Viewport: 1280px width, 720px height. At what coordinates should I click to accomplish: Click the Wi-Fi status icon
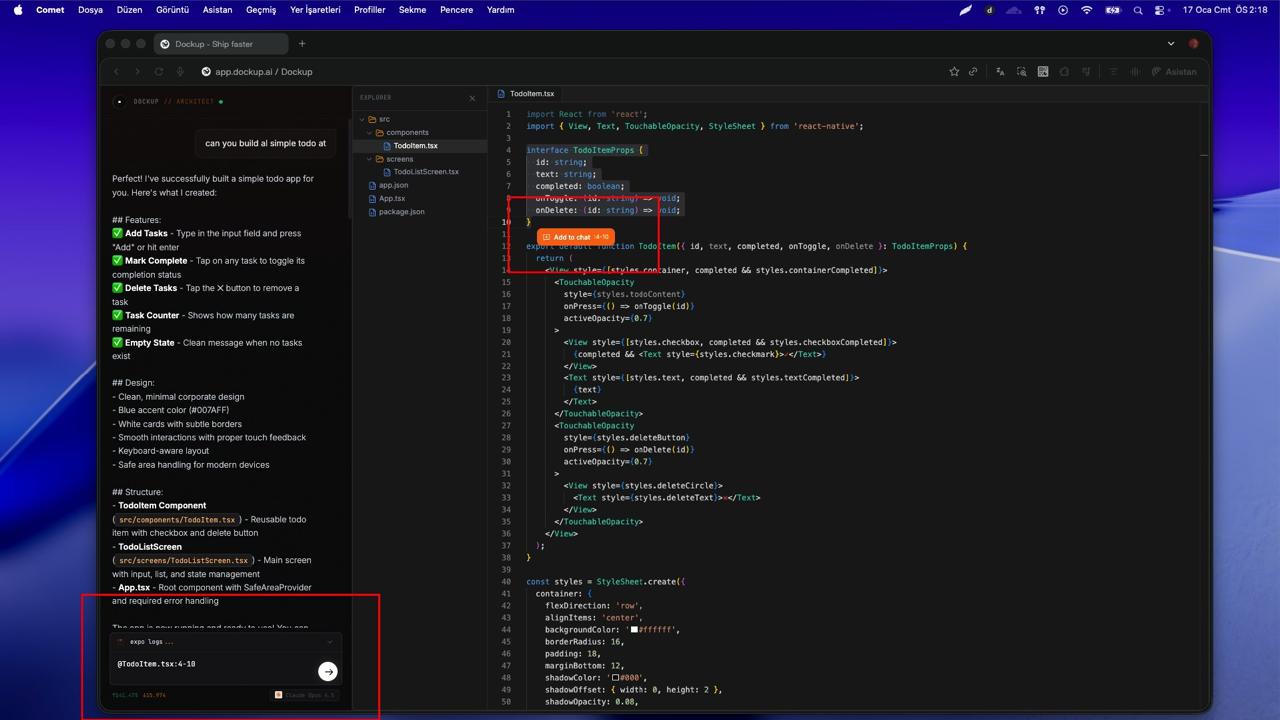pos(1086,10)
